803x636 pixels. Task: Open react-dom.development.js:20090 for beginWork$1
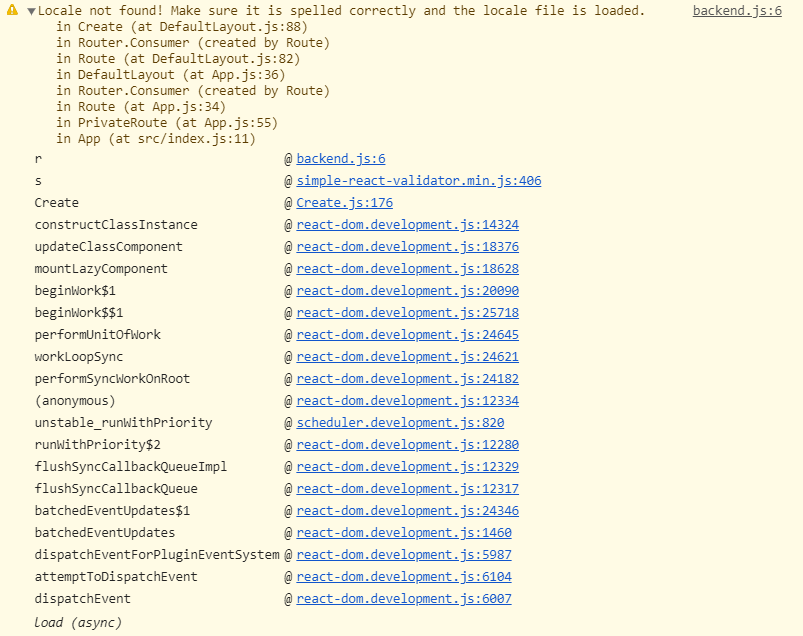[407, 290]
